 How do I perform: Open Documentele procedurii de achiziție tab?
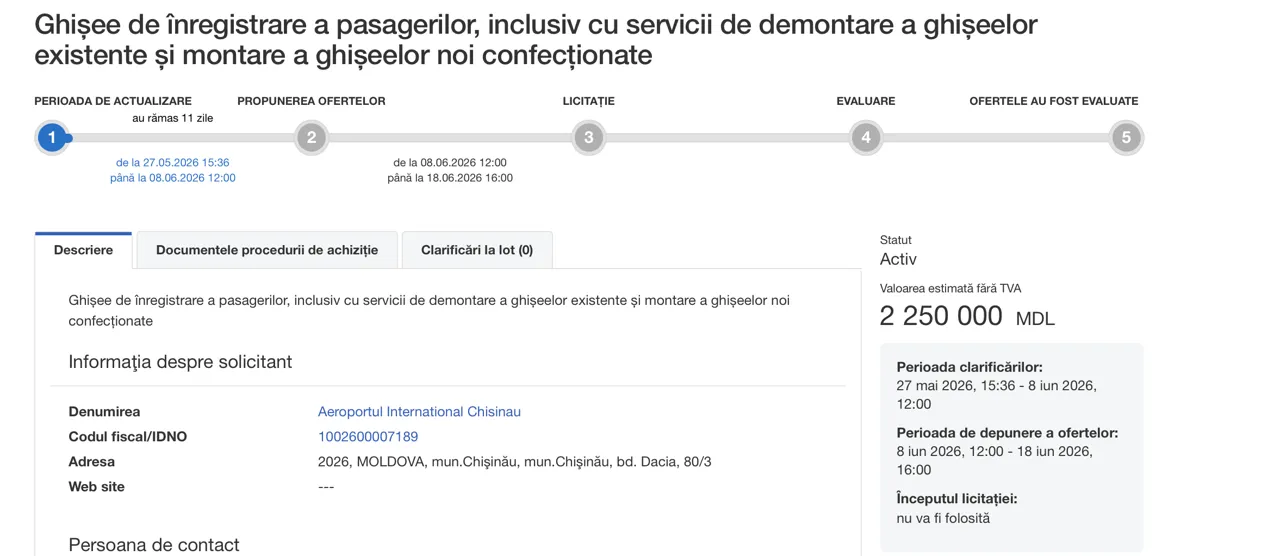(267, 250)
